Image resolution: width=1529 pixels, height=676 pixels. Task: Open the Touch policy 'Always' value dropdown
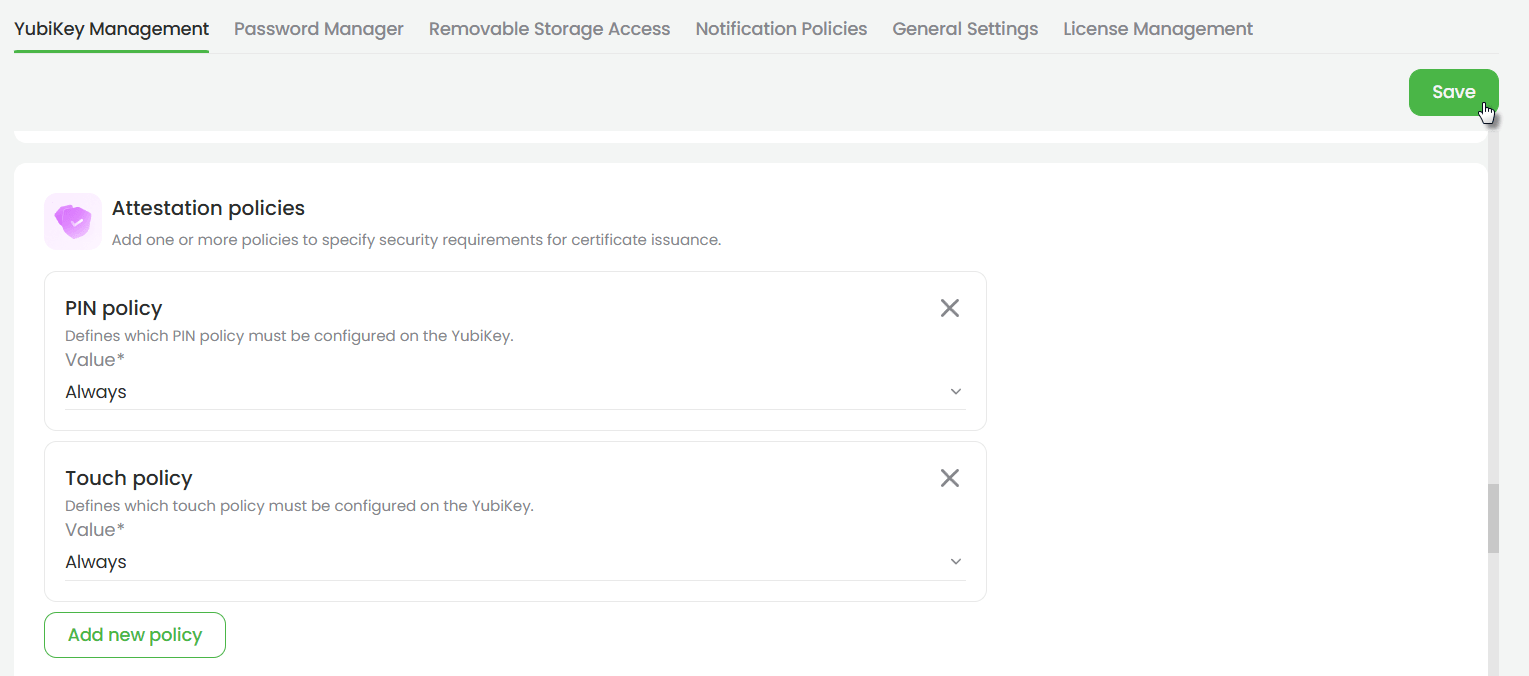(515, 562)
